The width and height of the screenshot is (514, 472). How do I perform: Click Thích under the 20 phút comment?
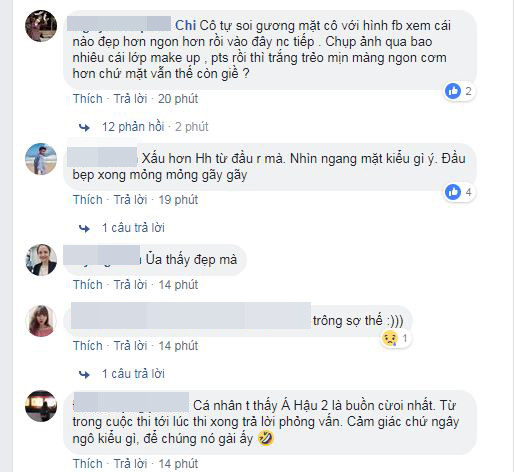(88, 99)
